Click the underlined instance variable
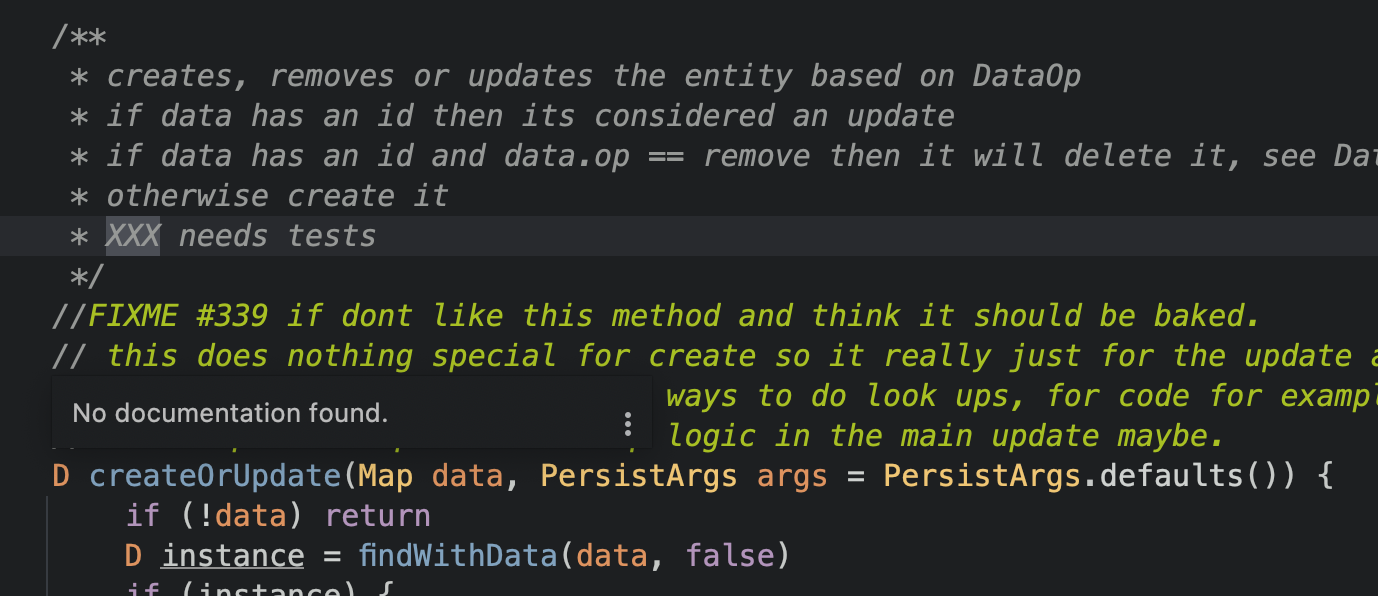Viewport: 1378px width, 596px height. point(232,555)
